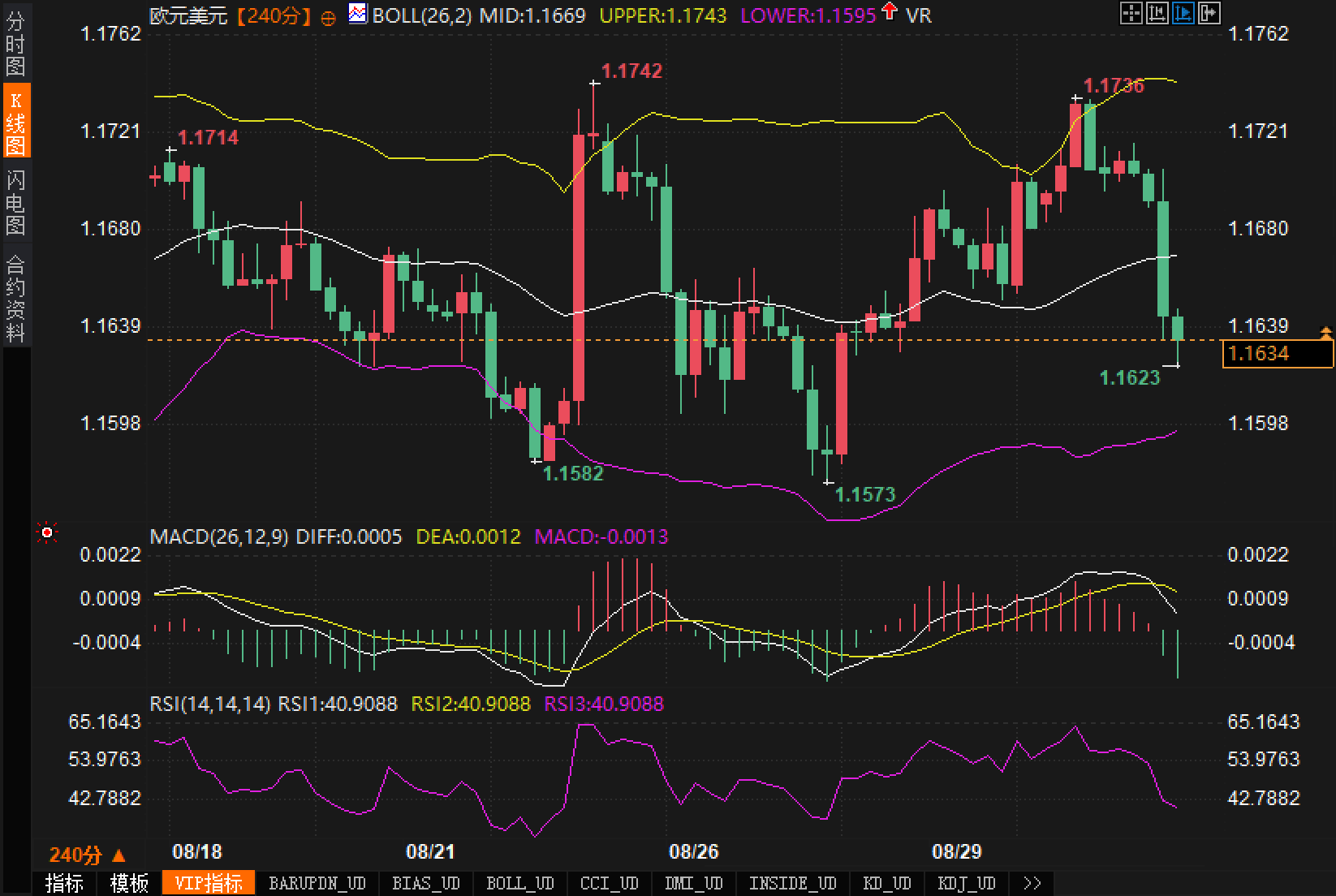The height and width of the screenshot is (896, 1336).
Task: Click the DIFF:0.0005 value
Action: [349, 536]
